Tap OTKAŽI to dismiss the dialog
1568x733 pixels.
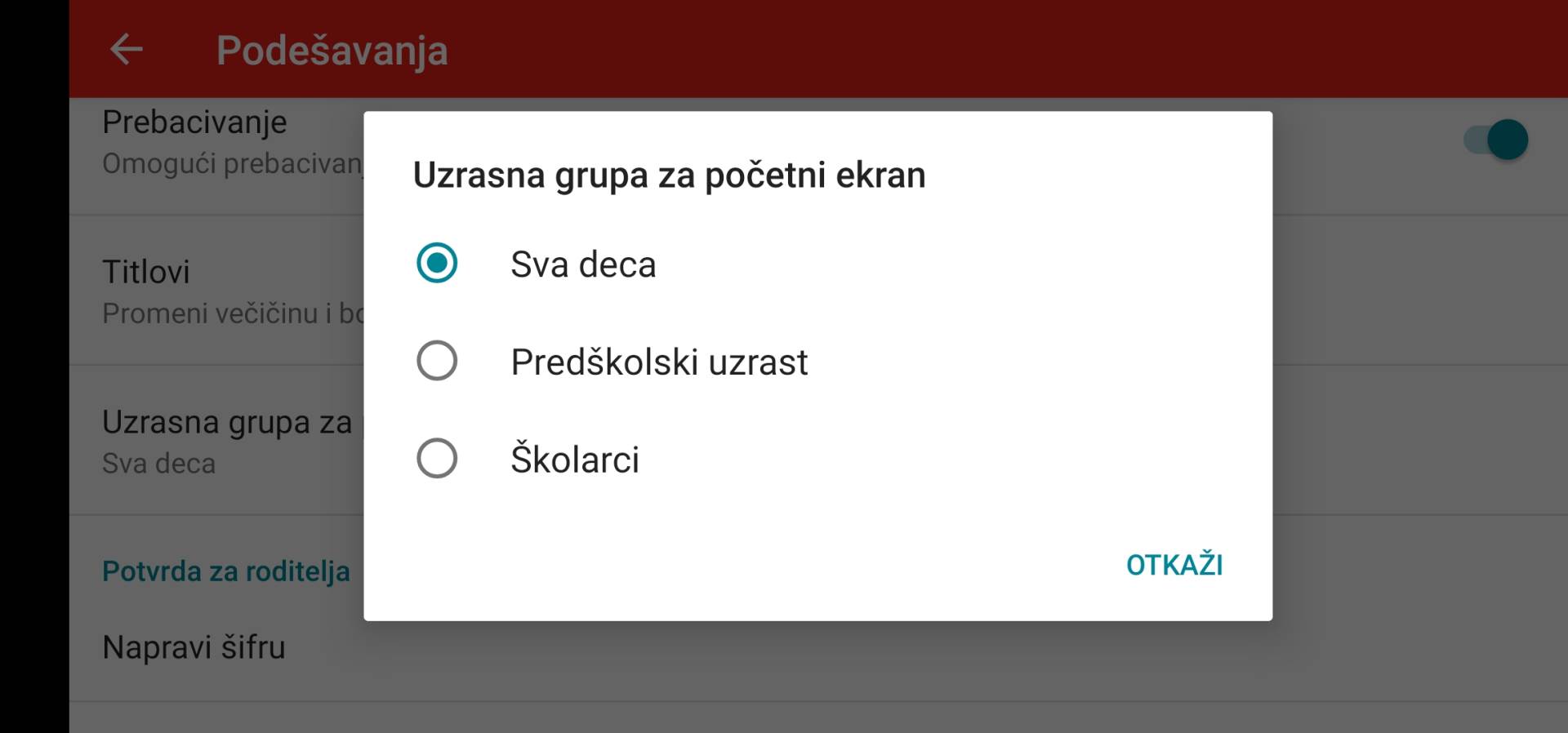point(1175,564)
